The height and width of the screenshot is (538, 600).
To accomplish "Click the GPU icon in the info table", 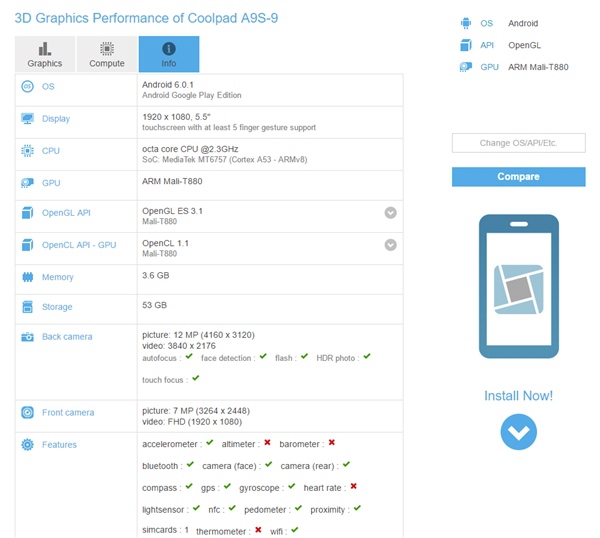I will tap(27, 183).
